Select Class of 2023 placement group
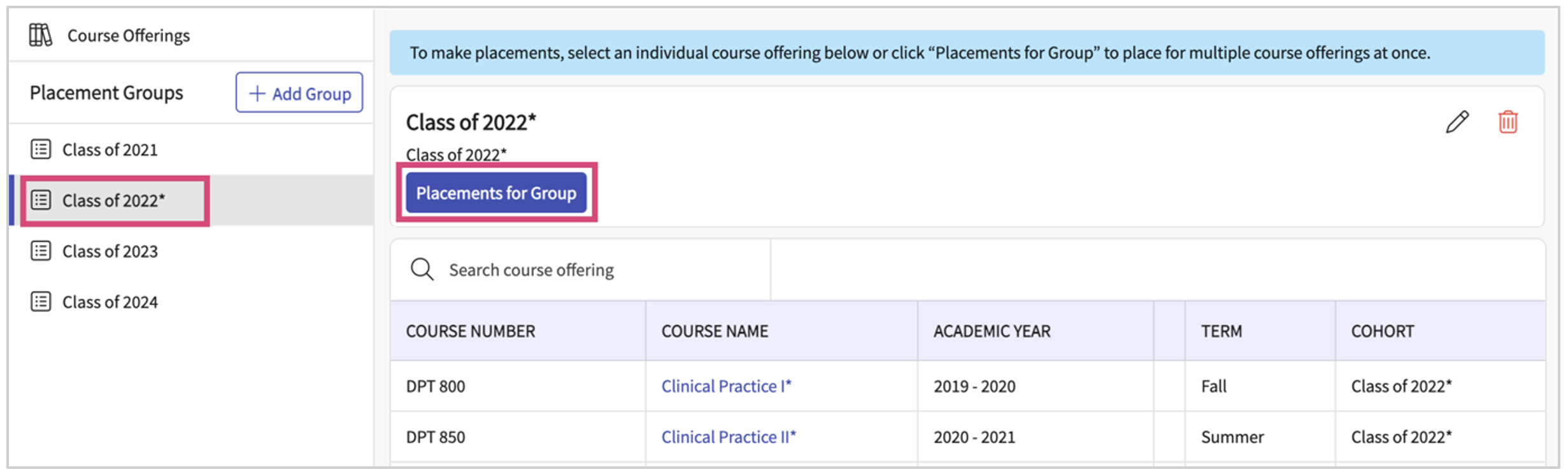 pos(110,251)
